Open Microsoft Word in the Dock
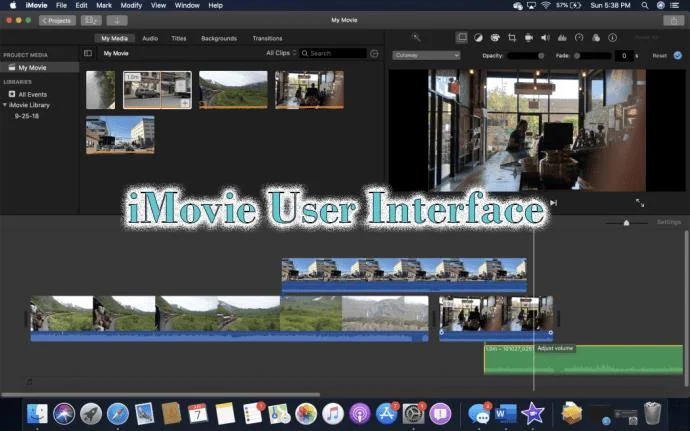Screen dimensions: 690x431 [506, 414]
